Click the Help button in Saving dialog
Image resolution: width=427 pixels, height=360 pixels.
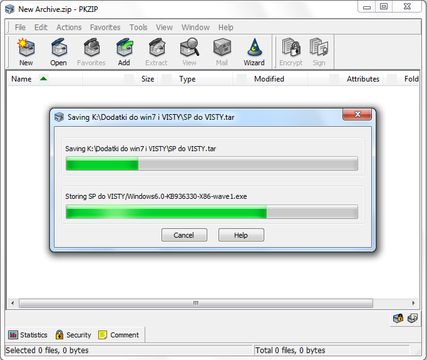[x=241, y=235]
